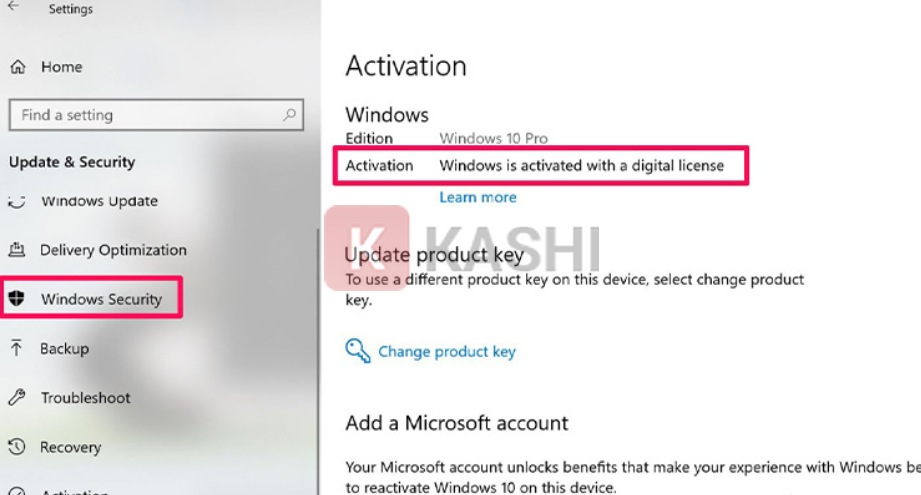Open the Troubleshoot section
This screenshot has height=495, width=921.
(85, 398)
